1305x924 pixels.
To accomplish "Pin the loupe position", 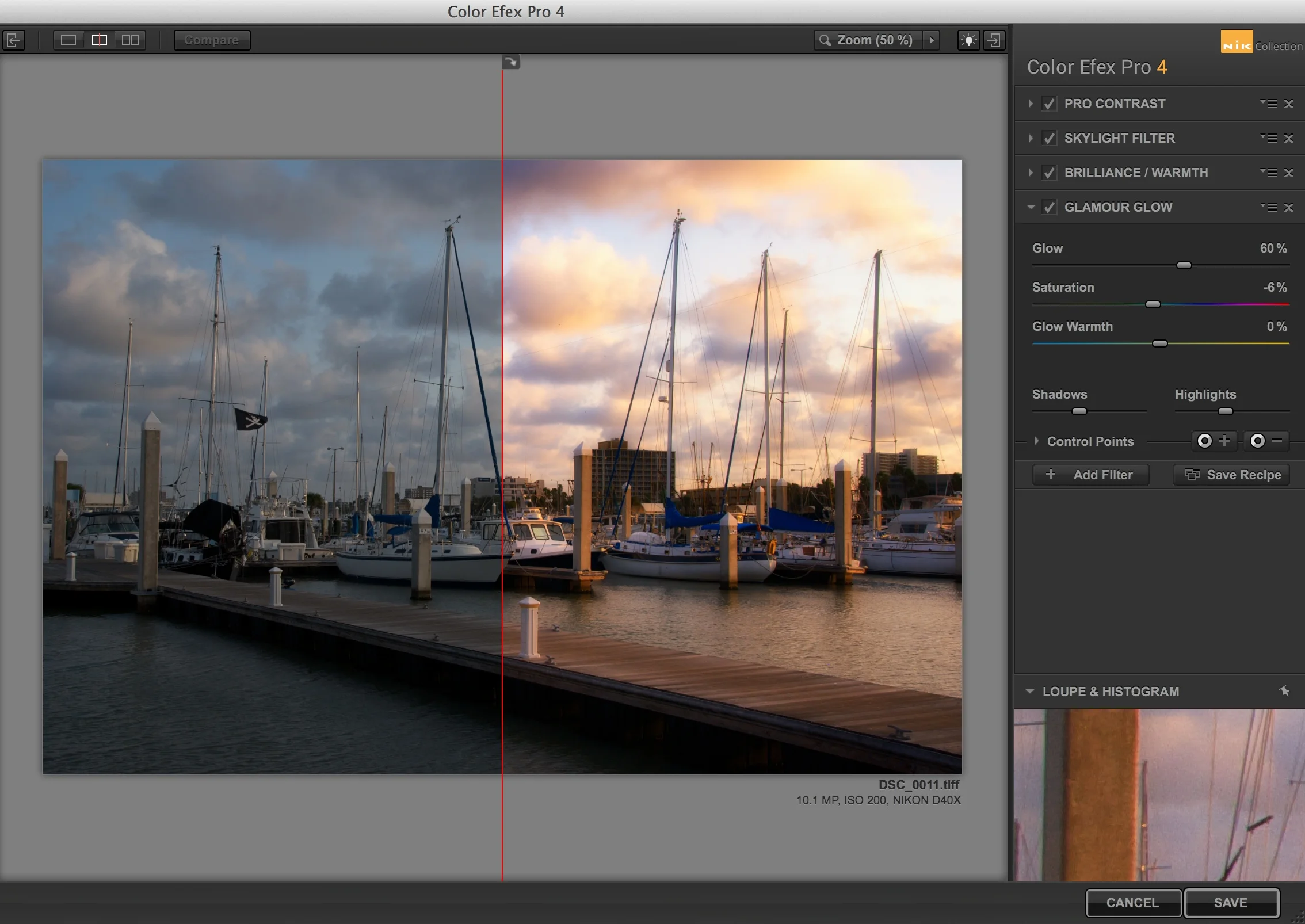I will (1284, 691).
